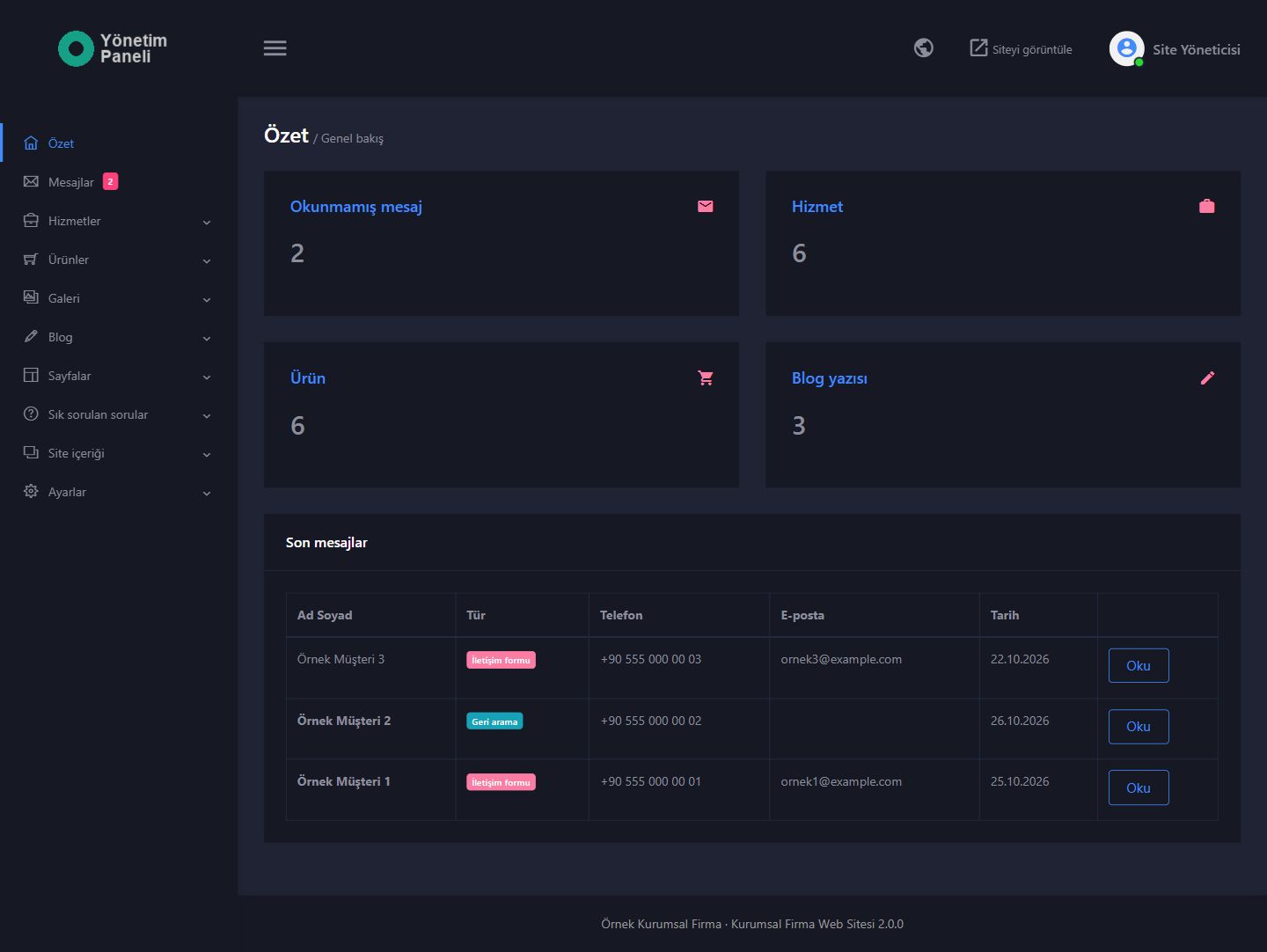Viewport: 1267px width, 952px height.
Task: Click the Ürünler cart icon in sidebar
Action: point(31,259)
